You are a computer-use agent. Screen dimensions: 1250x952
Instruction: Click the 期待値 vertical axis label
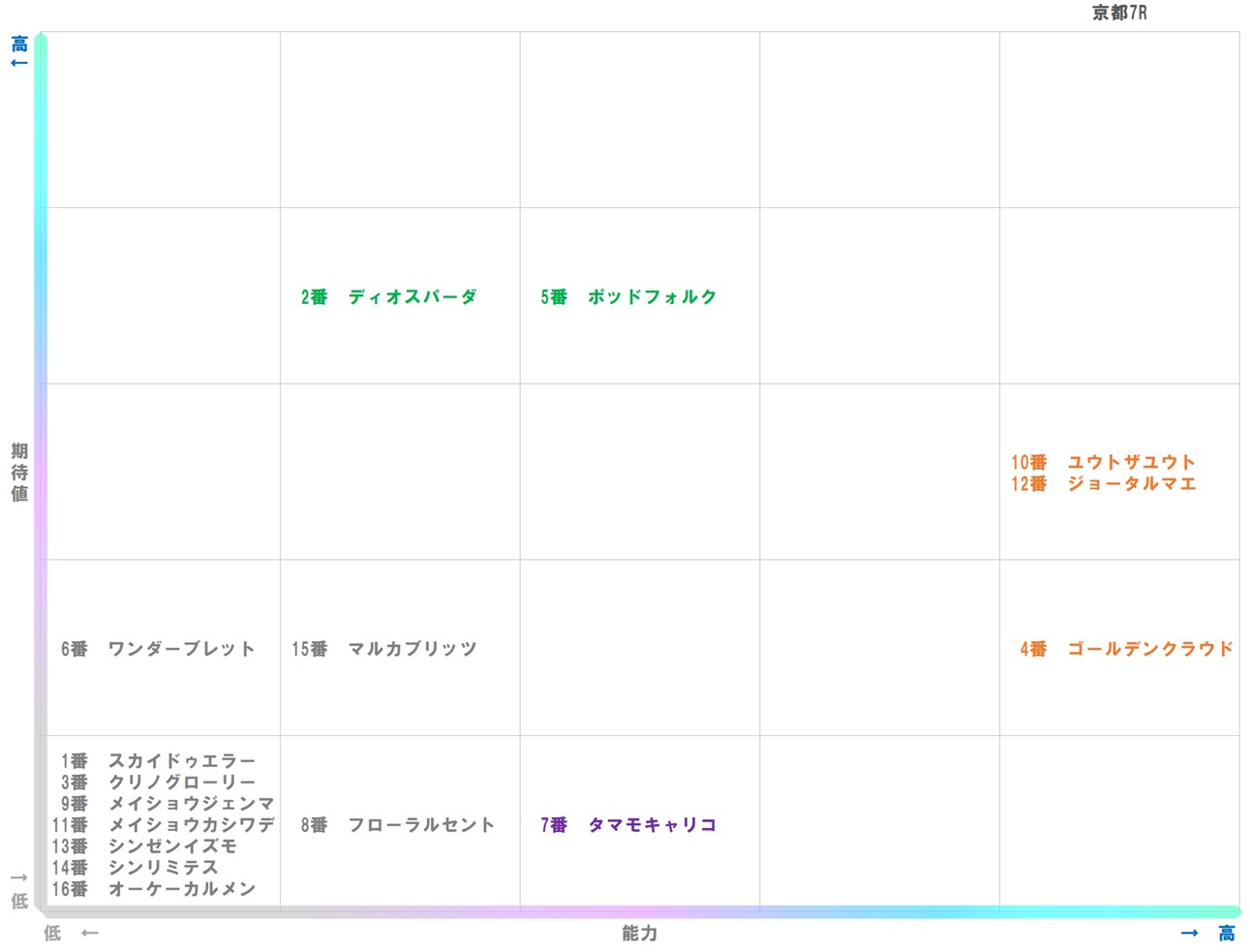tap(17, 472)
